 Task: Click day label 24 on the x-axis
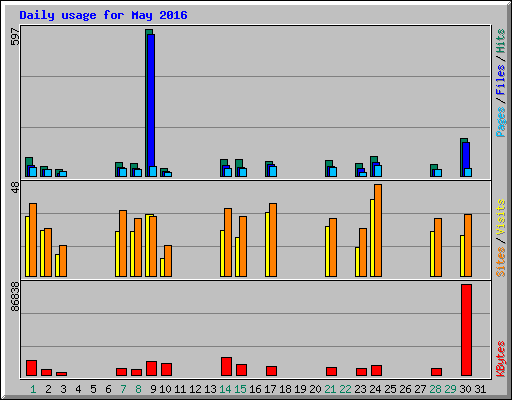click(375, 389)
